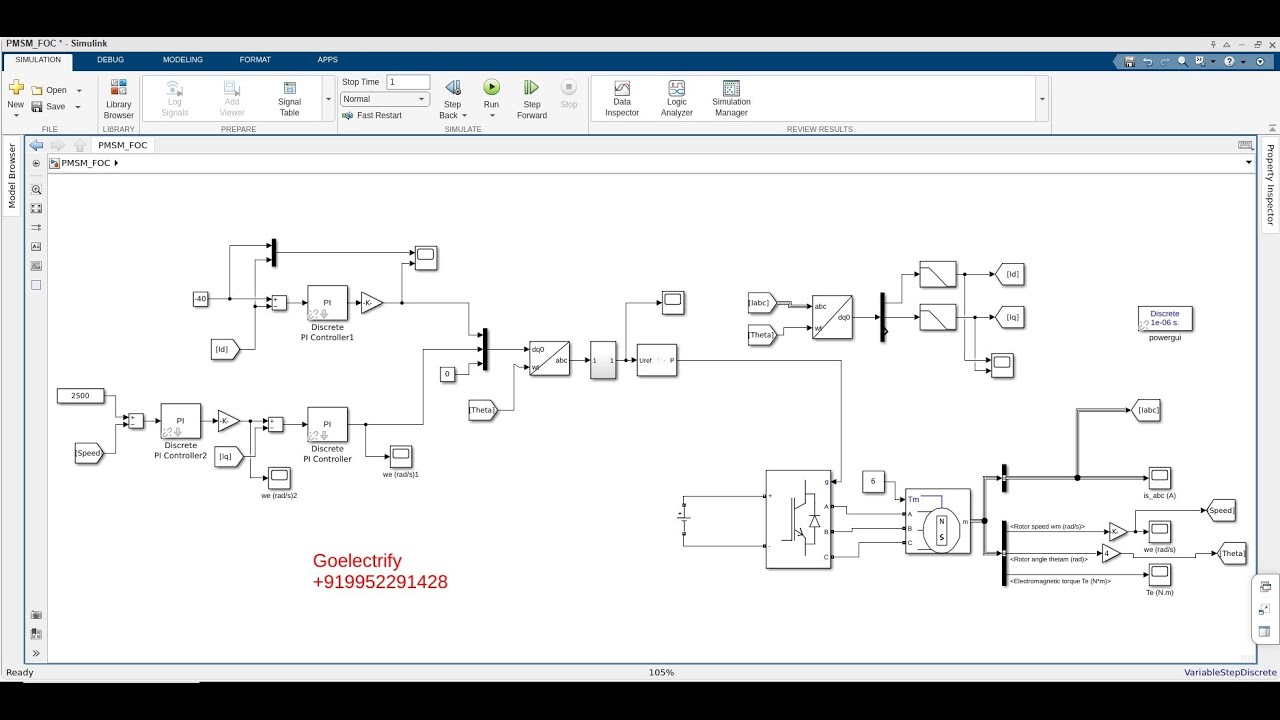
Task: Click the Step Forward icon
Action: click(x=532, y=88)
